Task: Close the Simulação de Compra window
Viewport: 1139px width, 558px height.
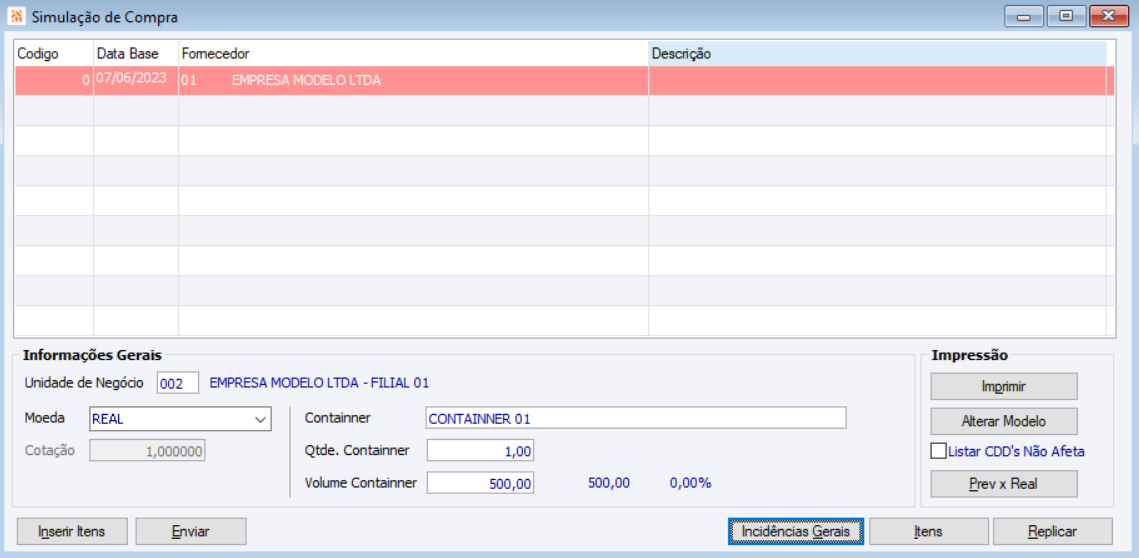Action: coord(1108,15)
